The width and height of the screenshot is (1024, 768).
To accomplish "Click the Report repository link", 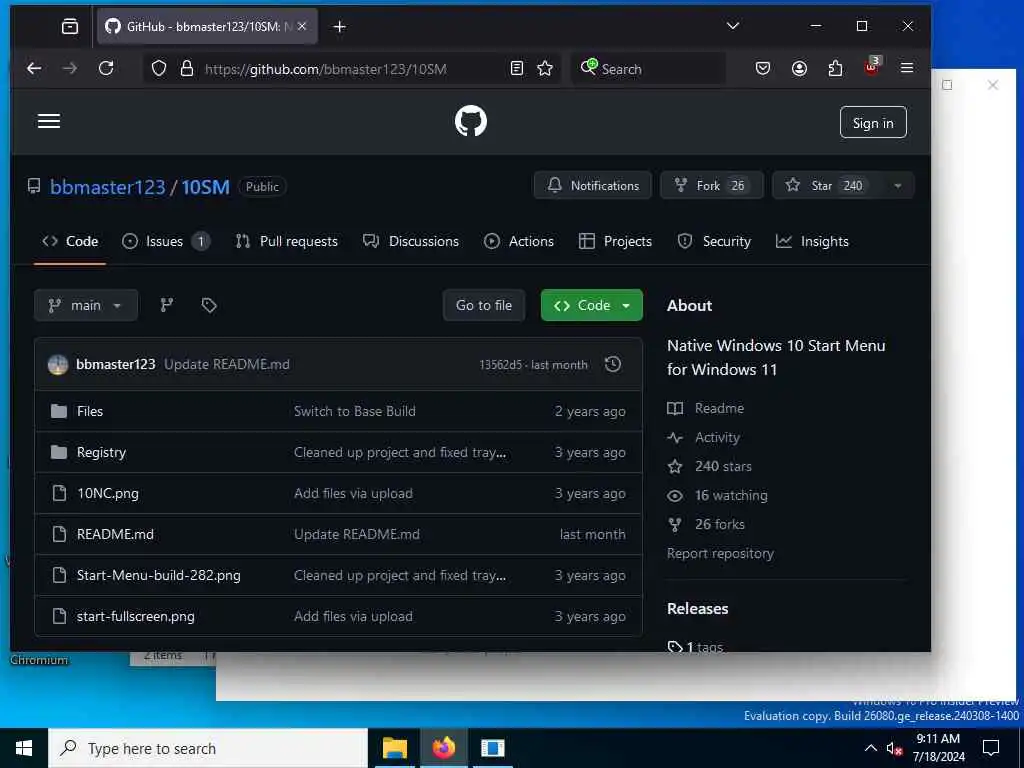I will tap(720, 554).
